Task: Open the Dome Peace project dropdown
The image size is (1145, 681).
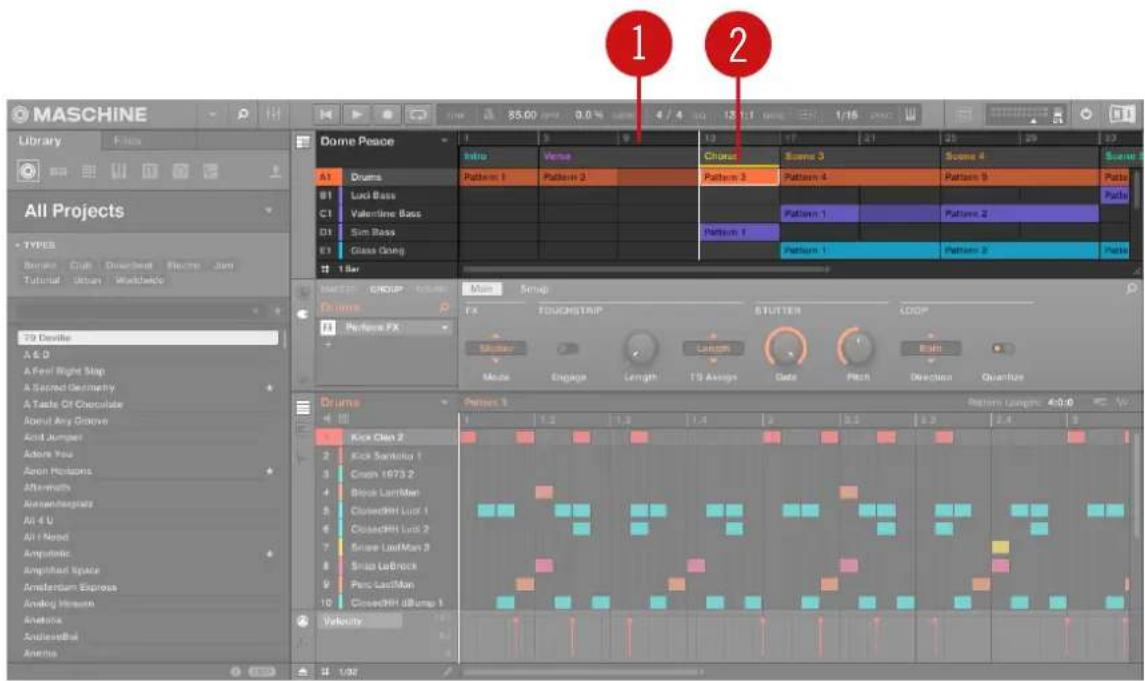Action: (444, 140)
